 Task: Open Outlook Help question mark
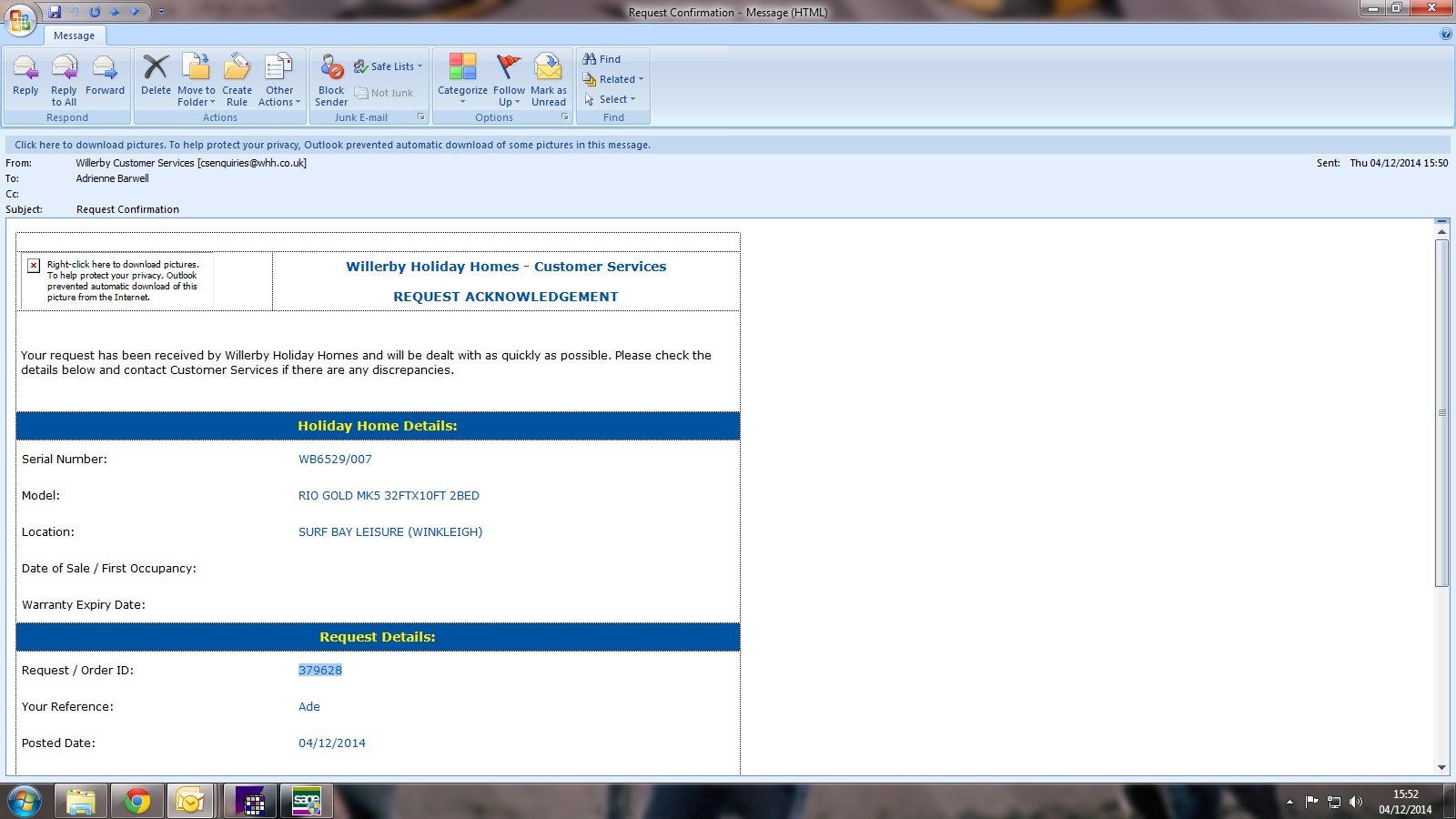click(x=1446, y=35)
